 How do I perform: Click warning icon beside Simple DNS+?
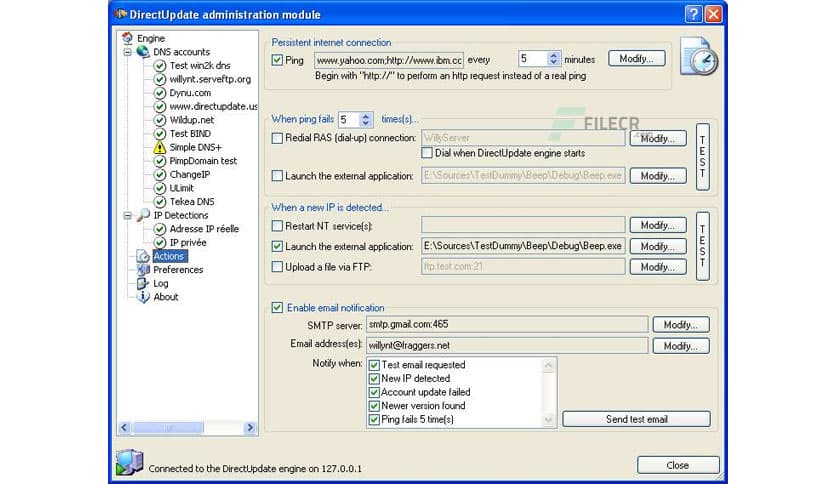click(x=159, y=147)
